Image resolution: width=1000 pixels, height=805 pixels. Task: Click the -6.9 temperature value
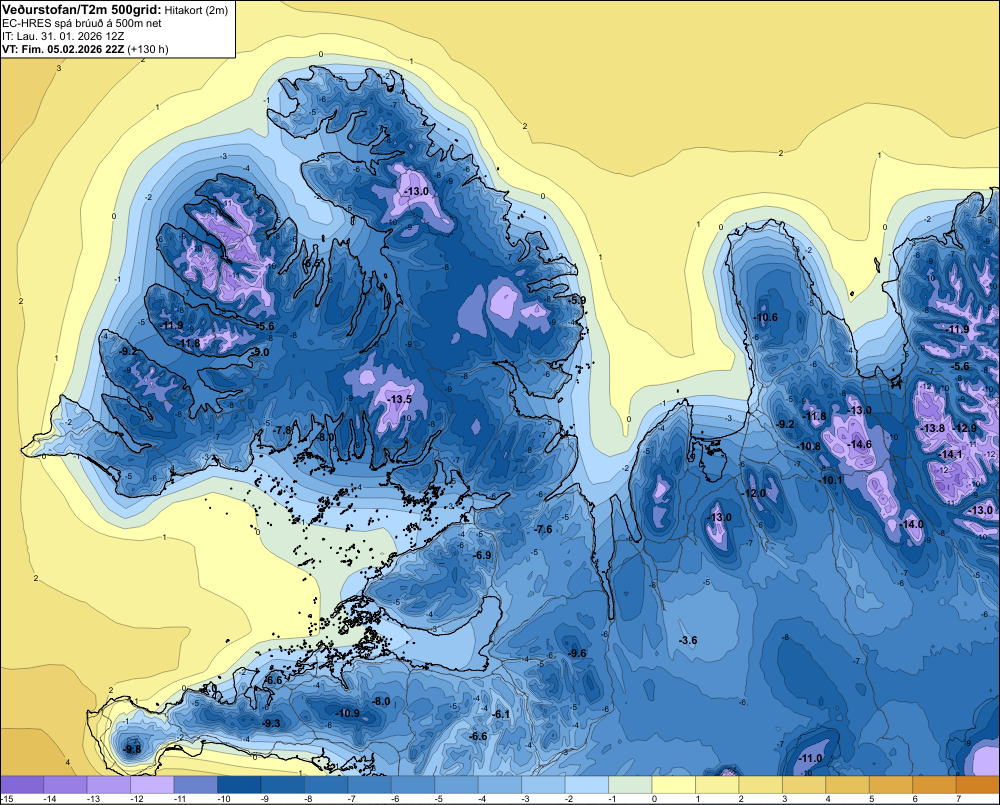click(x=483, y=556)
